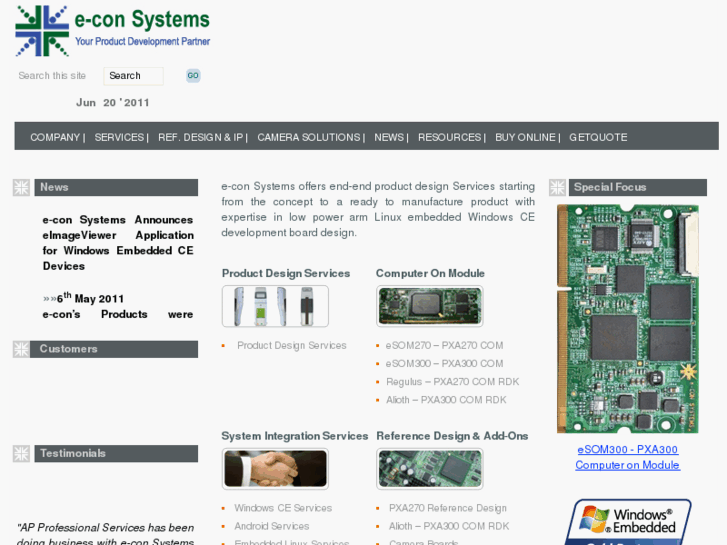The width and height of the screenshot is (727, 545).
Task: Click the Reference Design & Add-Ons heading
Action: [452, 436]
